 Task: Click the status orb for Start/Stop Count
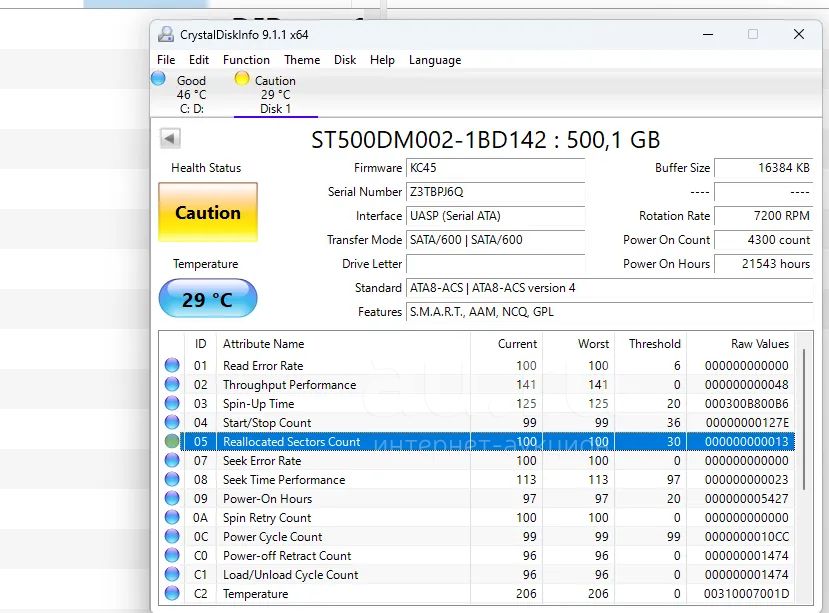(x=172, y=423)
